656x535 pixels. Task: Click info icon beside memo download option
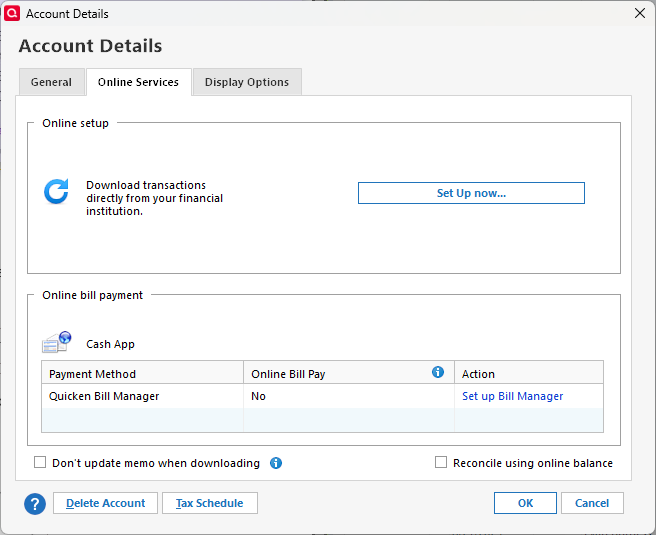276,463
